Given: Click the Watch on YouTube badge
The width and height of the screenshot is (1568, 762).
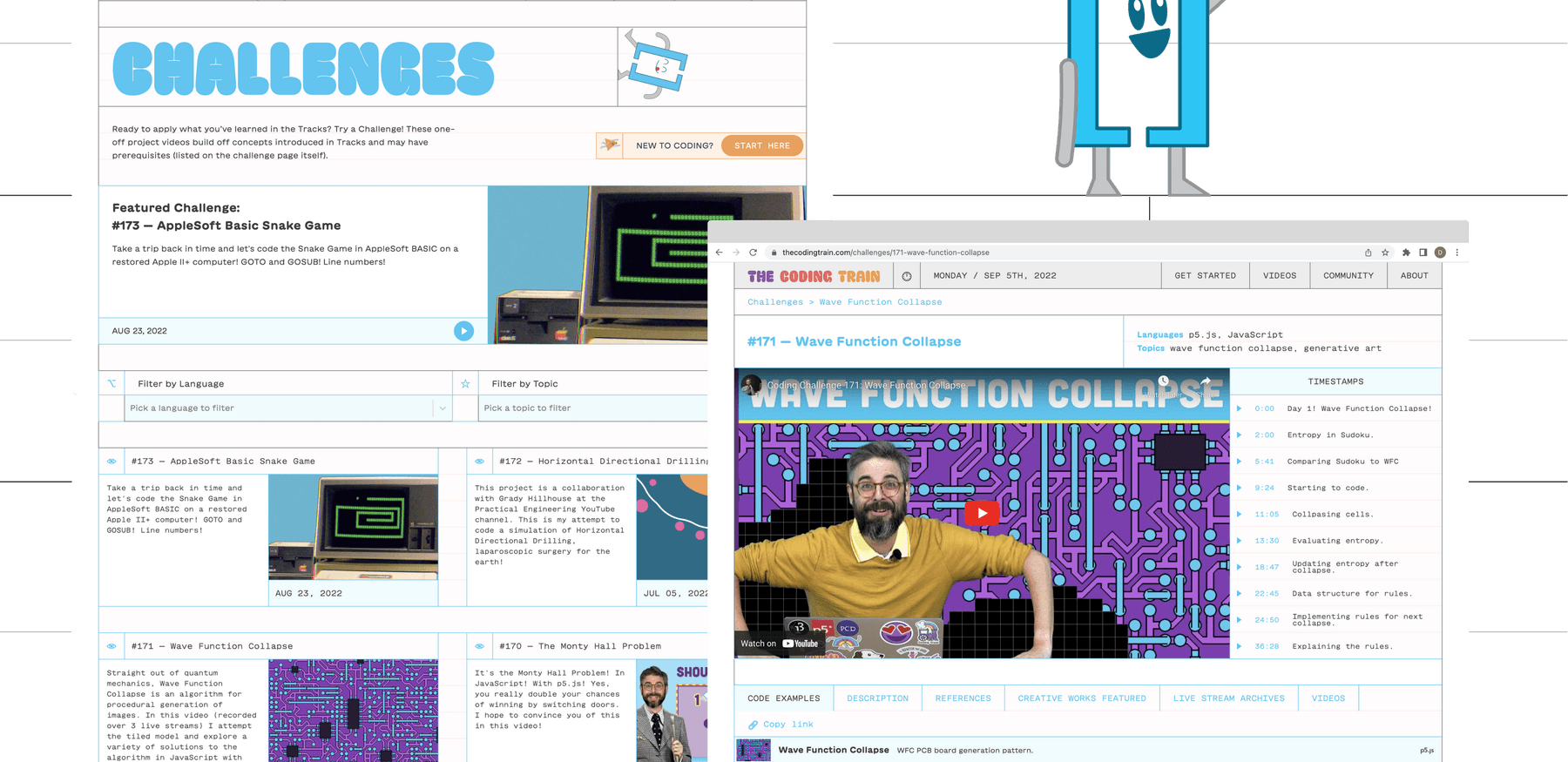Looking at the screenshot, I should pyautogui.click(x=780, y=644).
